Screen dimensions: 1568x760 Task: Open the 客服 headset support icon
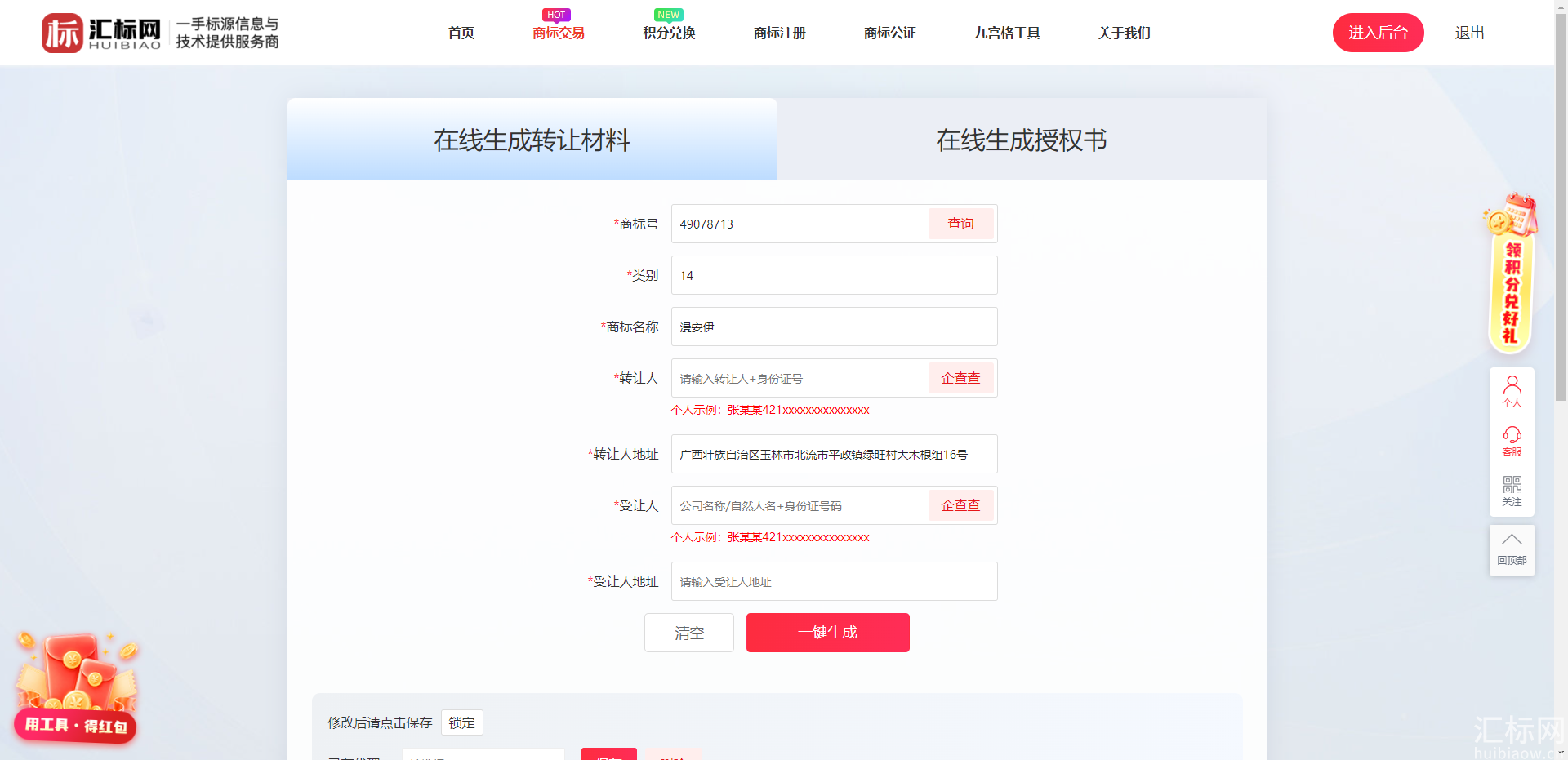pyautogui.click(x=1512, y=441)
